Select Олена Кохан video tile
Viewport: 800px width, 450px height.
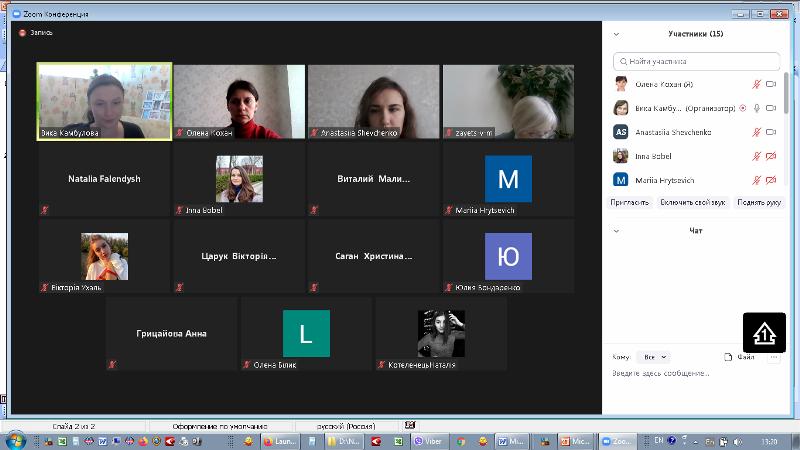coord(239,102)
